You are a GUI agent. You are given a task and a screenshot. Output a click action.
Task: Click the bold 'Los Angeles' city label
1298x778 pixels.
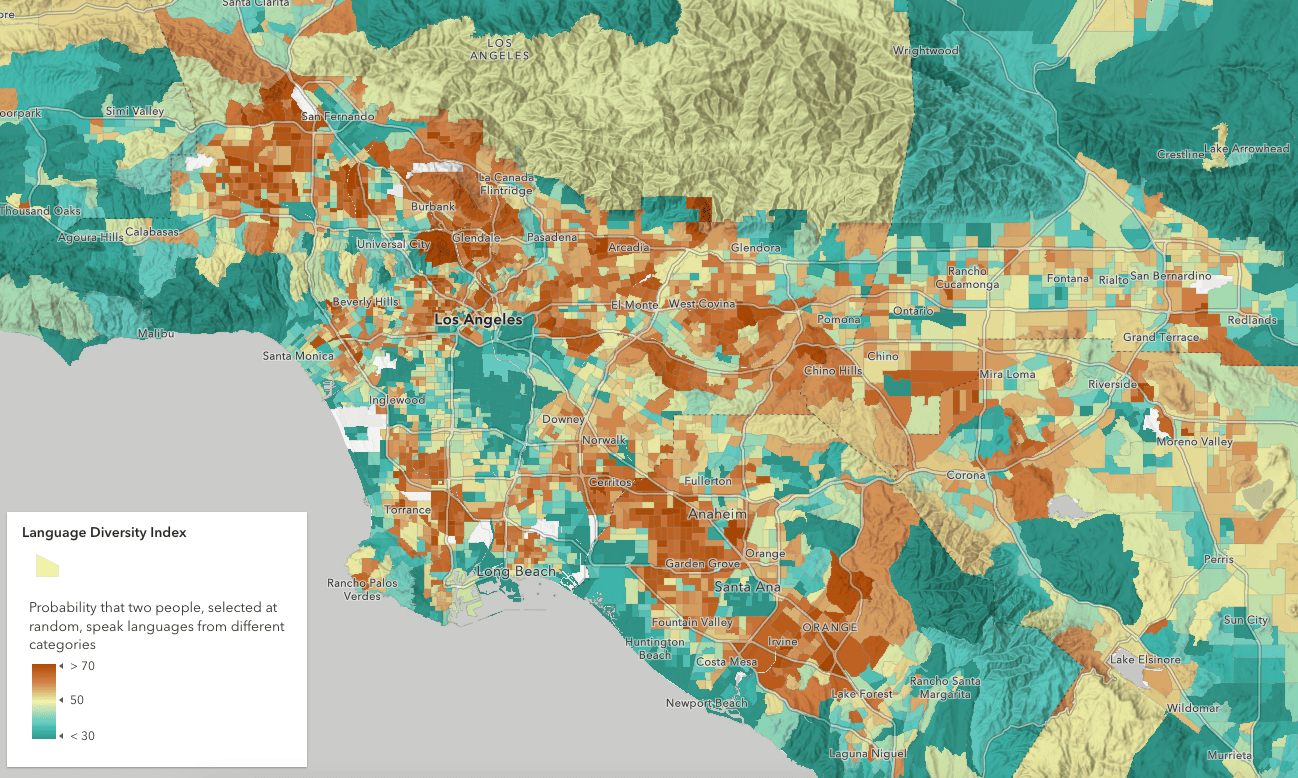pyautogui.click(x=478, y=320)
